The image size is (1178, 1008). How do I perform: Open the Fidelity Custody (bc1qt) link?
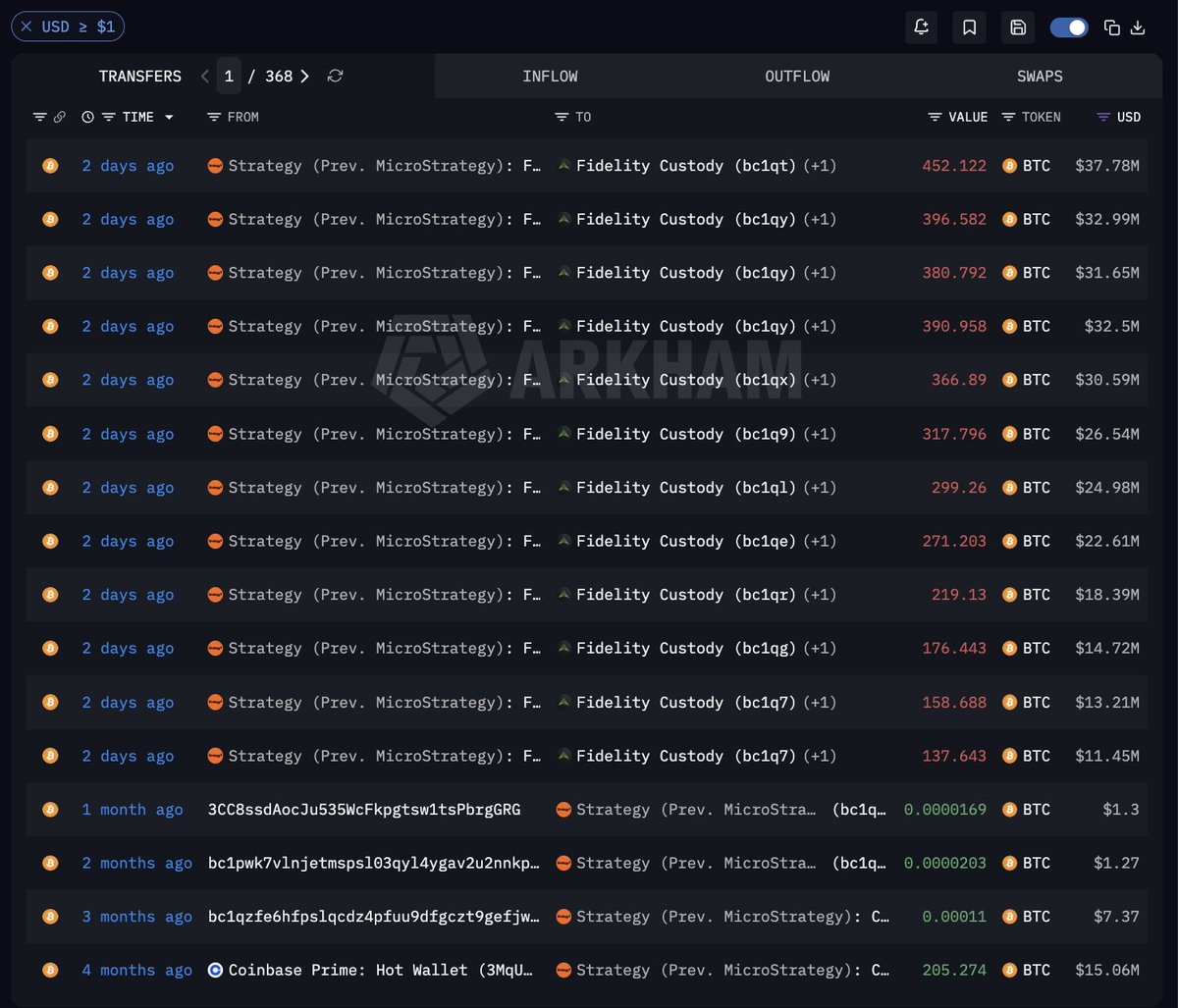tap(686, 166)
